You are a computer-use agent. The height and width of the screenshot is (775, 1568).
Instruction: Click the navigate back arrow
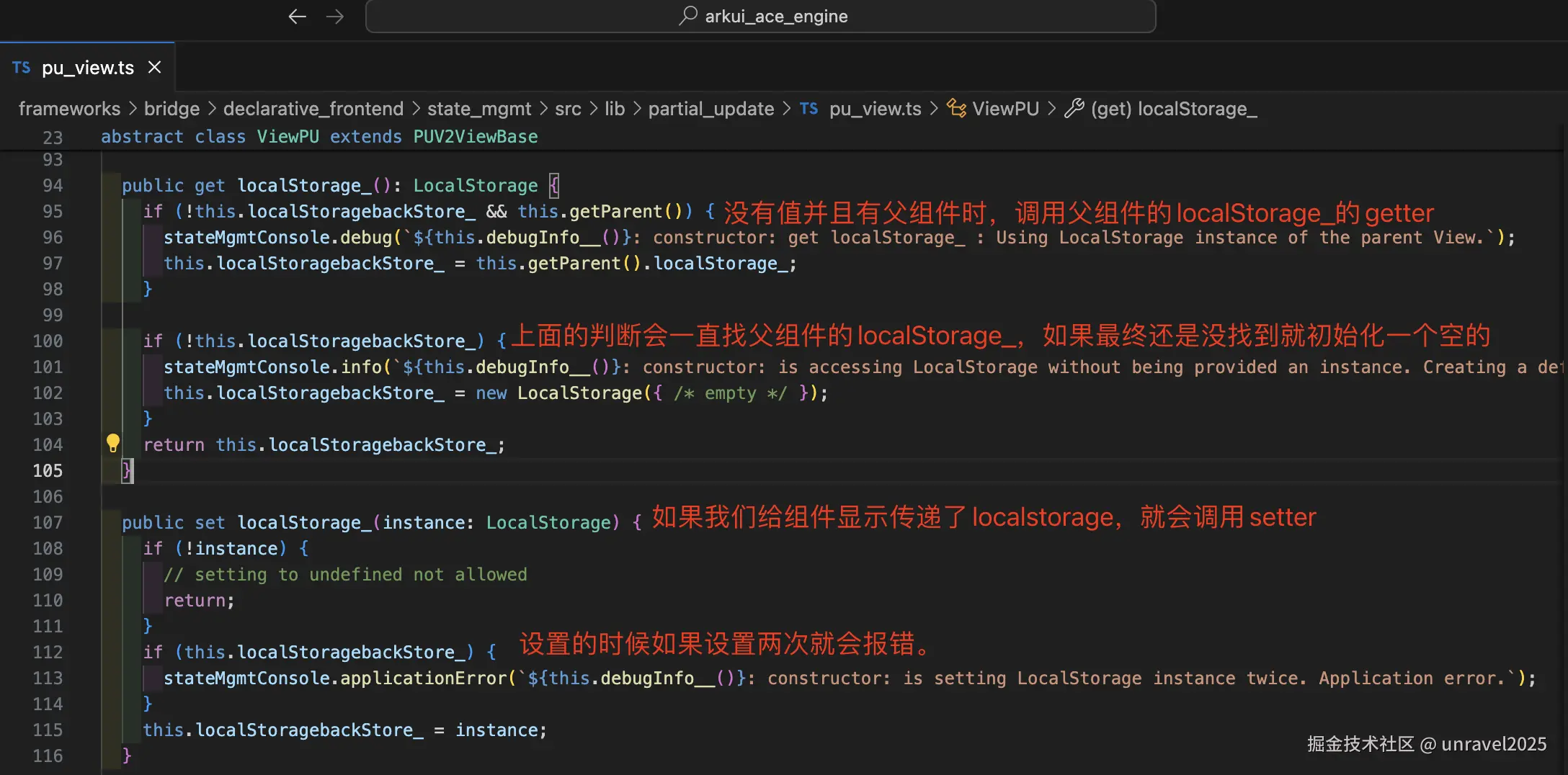(x=297, y=17)
